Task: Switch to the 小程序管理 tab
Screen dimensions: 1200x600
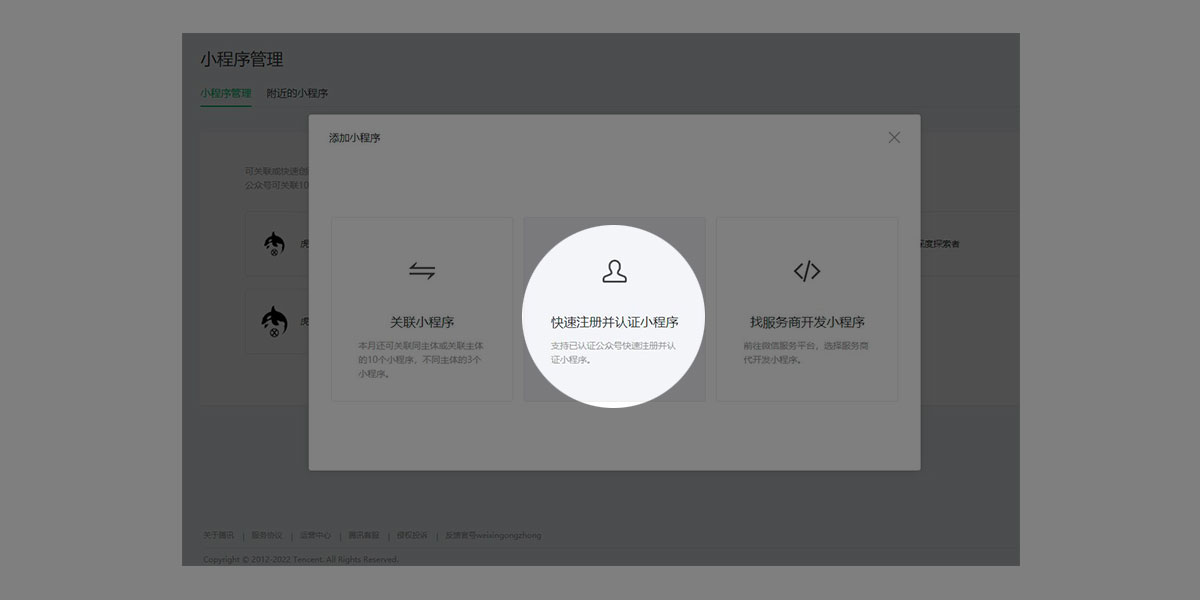Action: (225, 93)
